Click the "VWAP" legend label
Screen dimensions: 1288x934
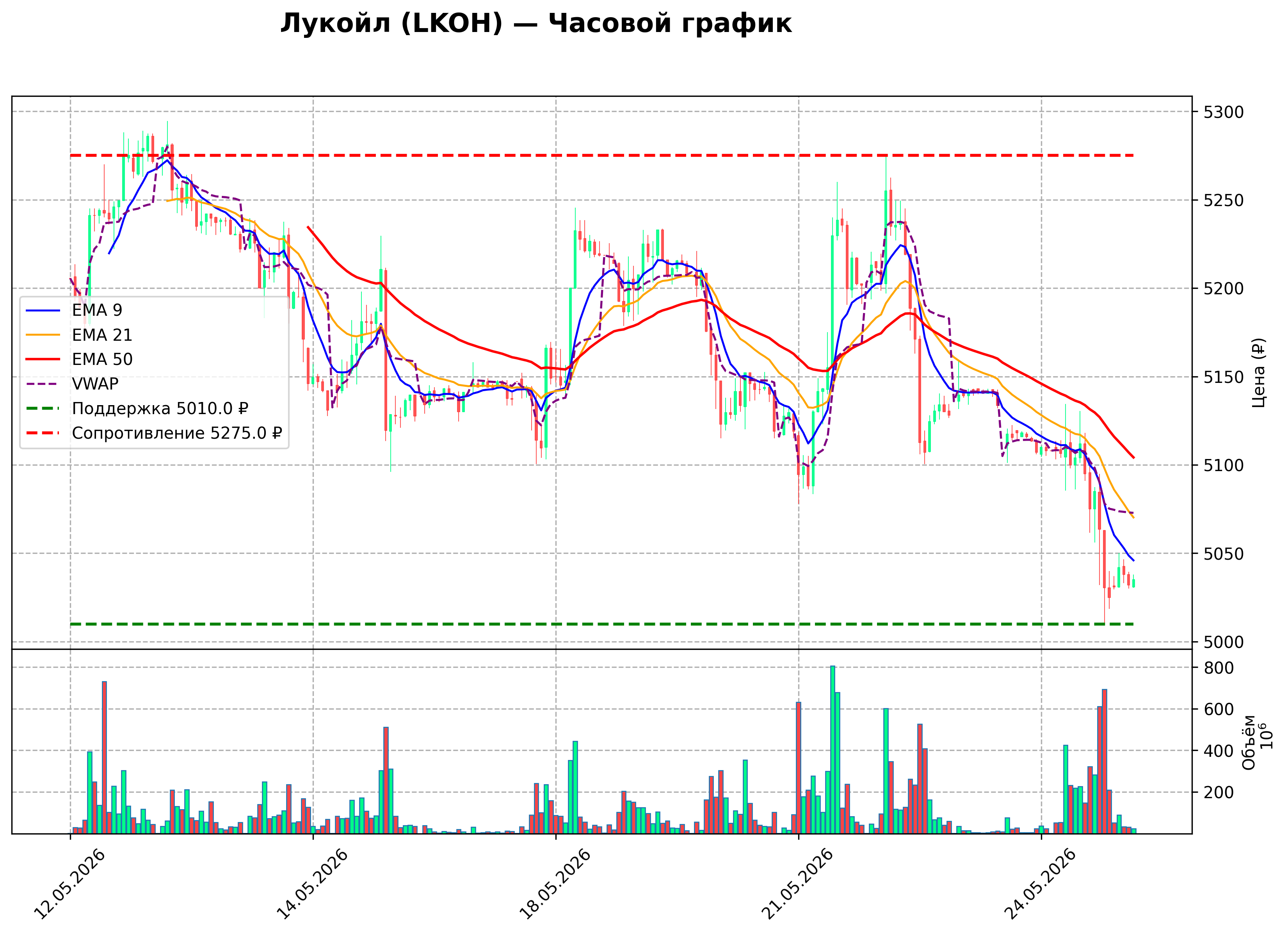point(95,384)
